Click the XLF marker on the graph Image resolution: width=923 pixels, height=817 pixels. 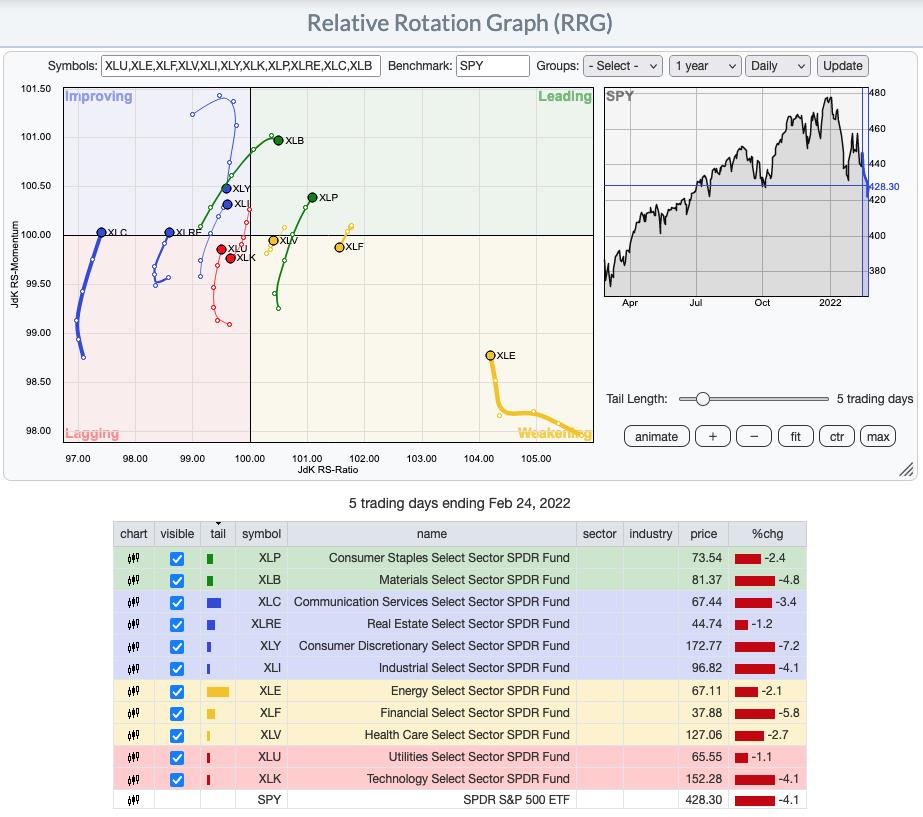tap(339, 247)
